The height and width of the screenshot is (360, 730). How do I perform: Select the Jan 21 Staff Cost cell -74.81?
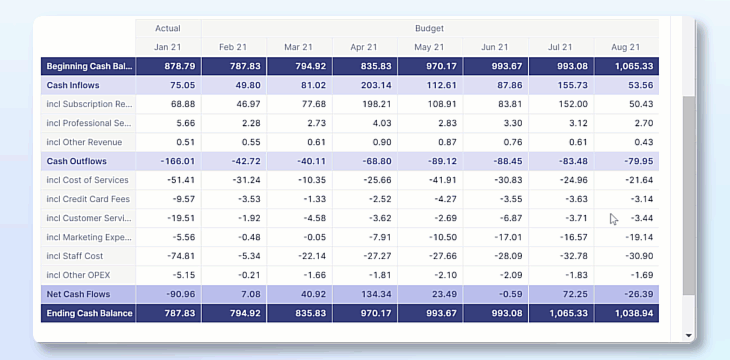[169, 256]
